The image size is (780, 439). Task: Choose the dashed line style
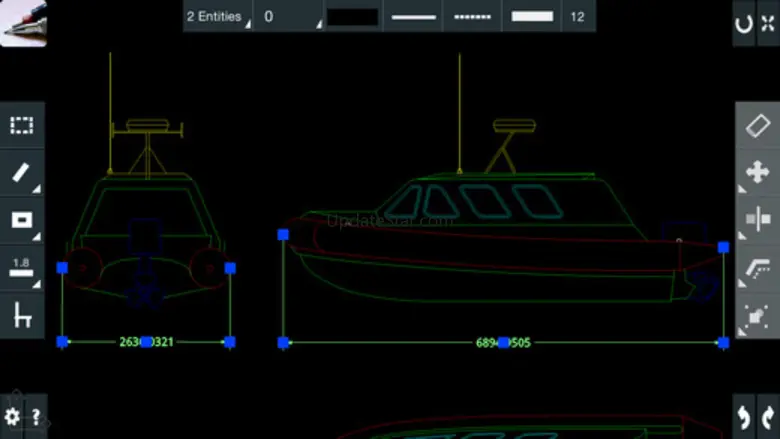(x=473, y=16)
